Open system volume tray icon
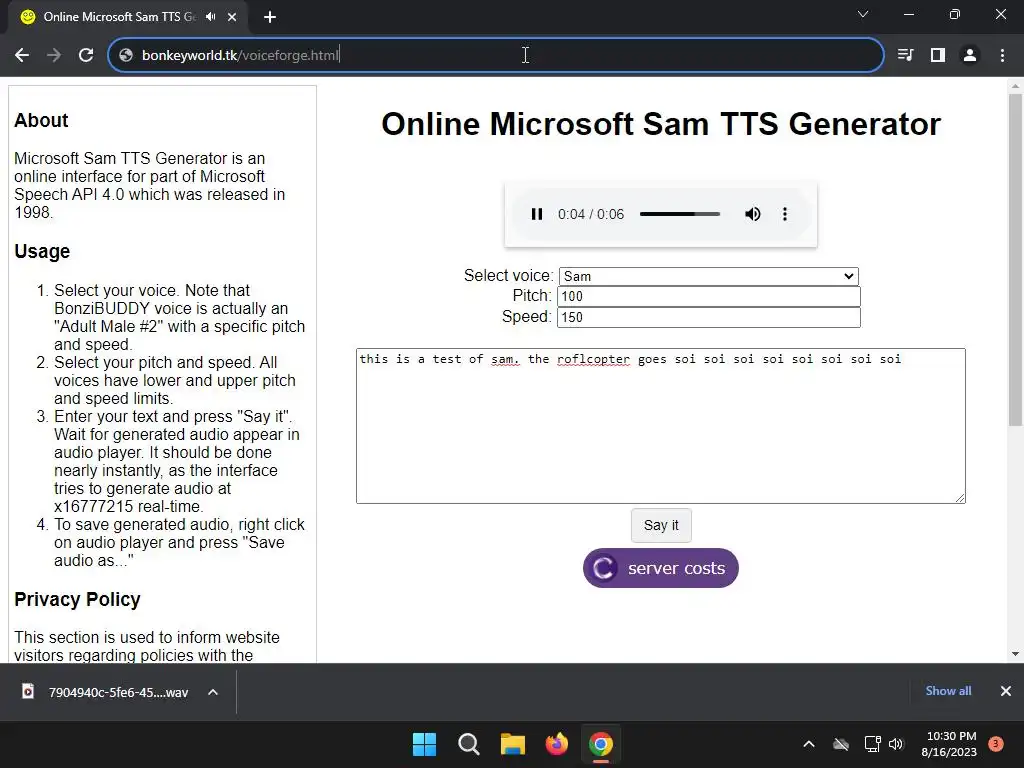Image resolution: width=1024 pixels, height=768 pixels. [896, 744]
